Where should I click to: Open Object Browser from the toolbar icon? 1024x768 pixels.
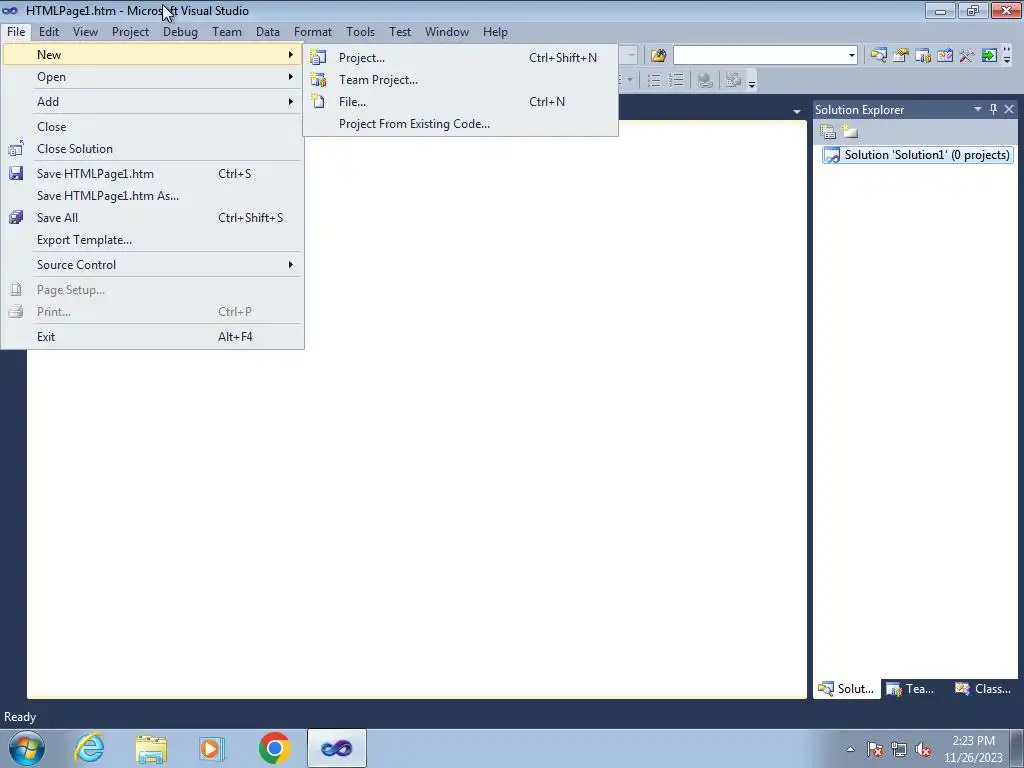(x=945, y=56)
